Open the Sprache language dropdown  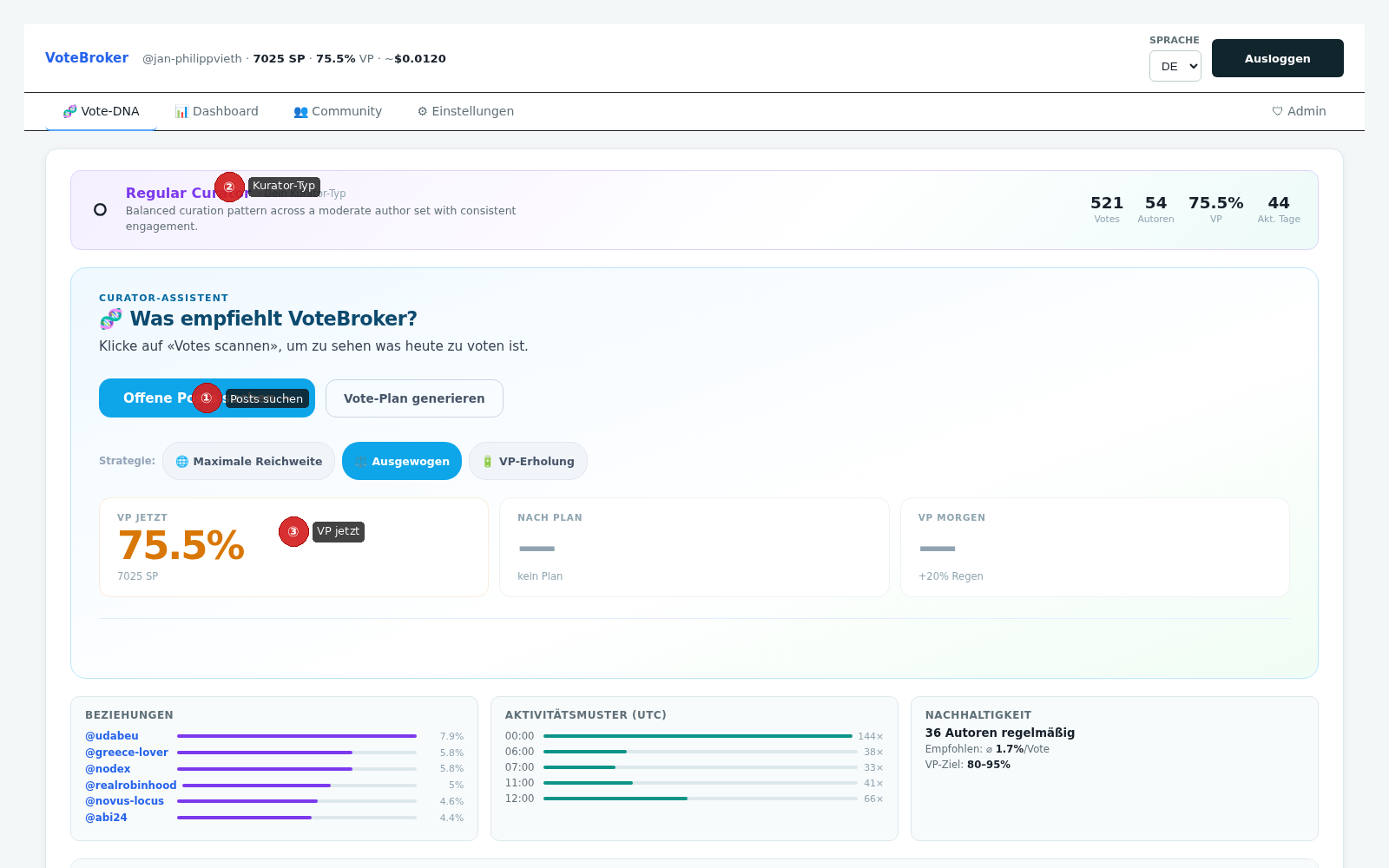click(x=1175, y=66)
